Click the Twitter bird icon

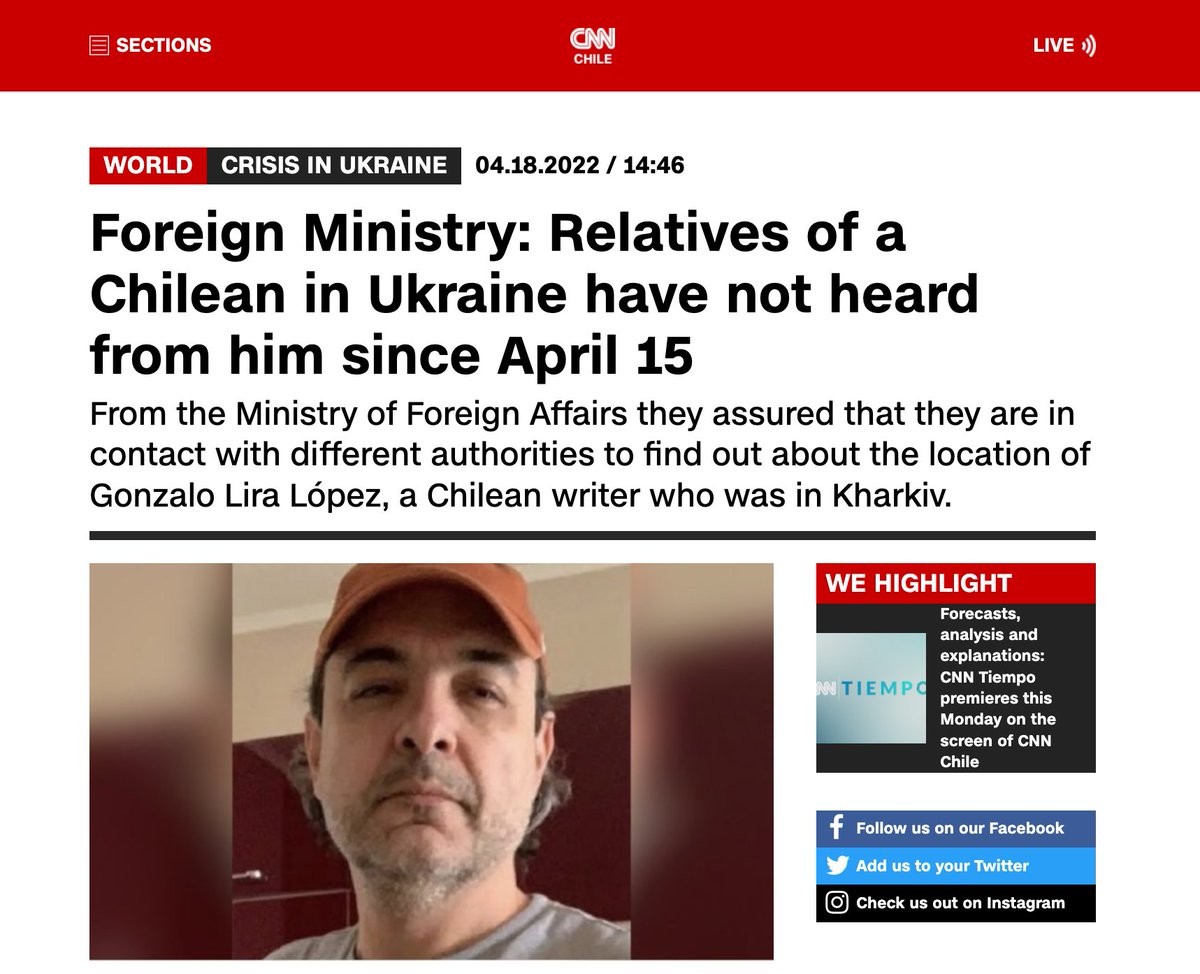pyautogui.click(x=837, y=866)
